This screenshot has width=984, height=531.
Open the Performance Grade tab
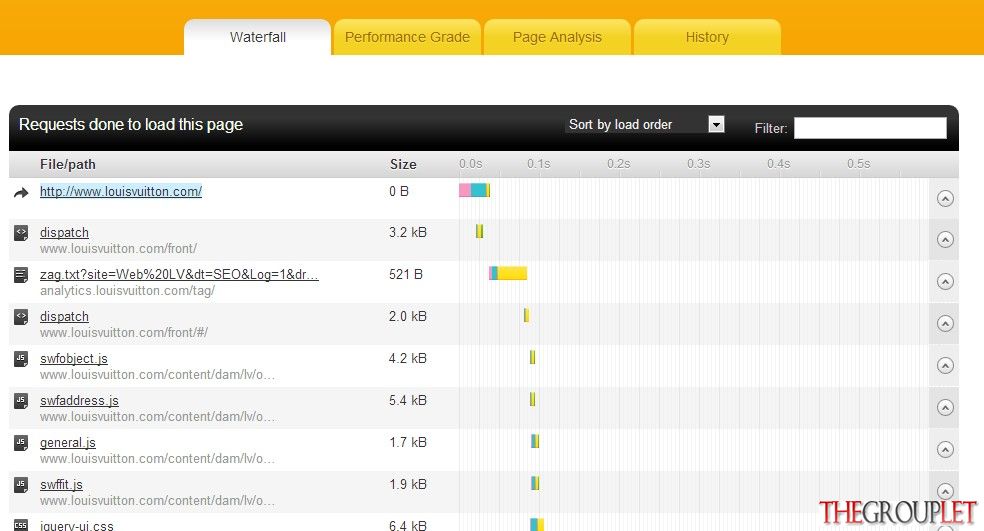pyautogui.click(x=407, y=37)
